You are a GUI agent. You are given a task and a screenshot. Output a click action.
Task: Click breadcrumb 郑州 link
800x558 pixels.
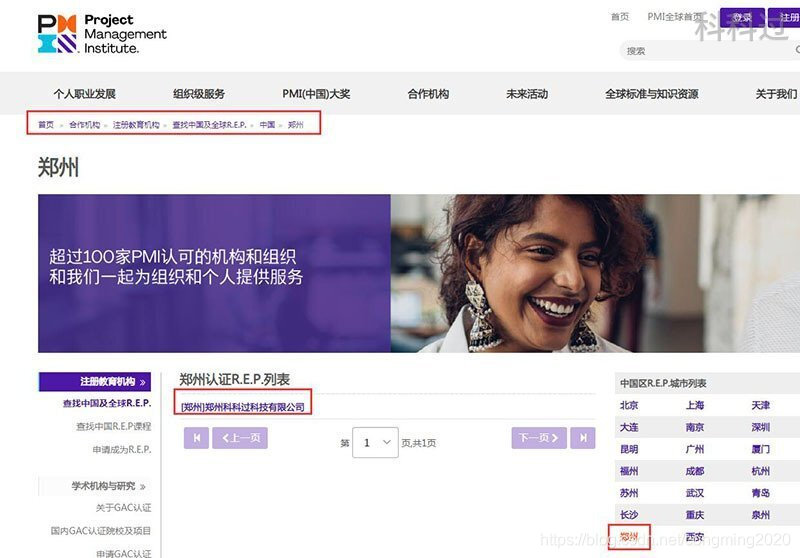click(296, 124)
